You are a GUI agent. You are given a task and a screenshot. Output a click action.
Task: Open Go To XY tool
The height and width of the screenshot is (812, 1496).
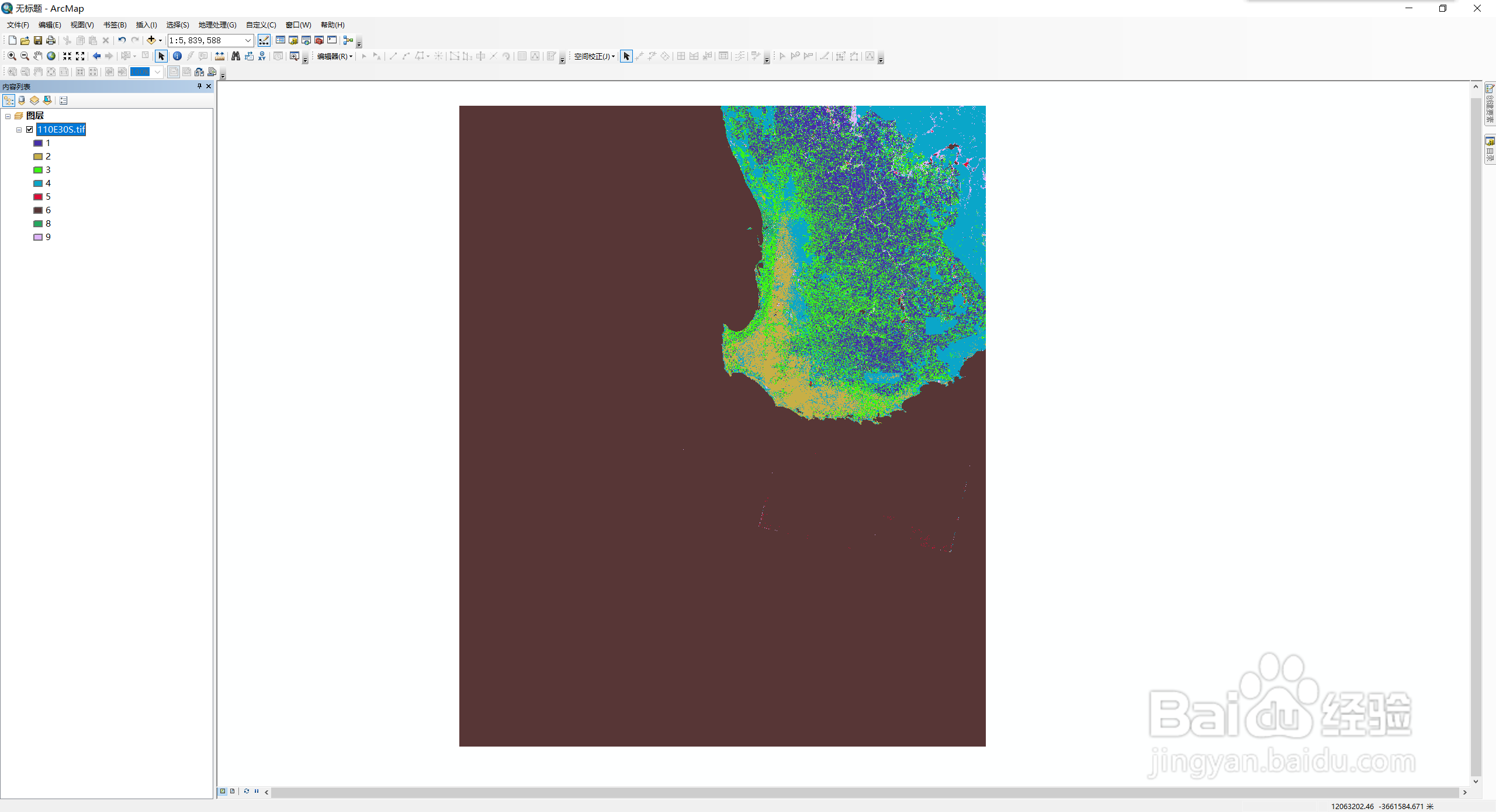click(262, 56)
